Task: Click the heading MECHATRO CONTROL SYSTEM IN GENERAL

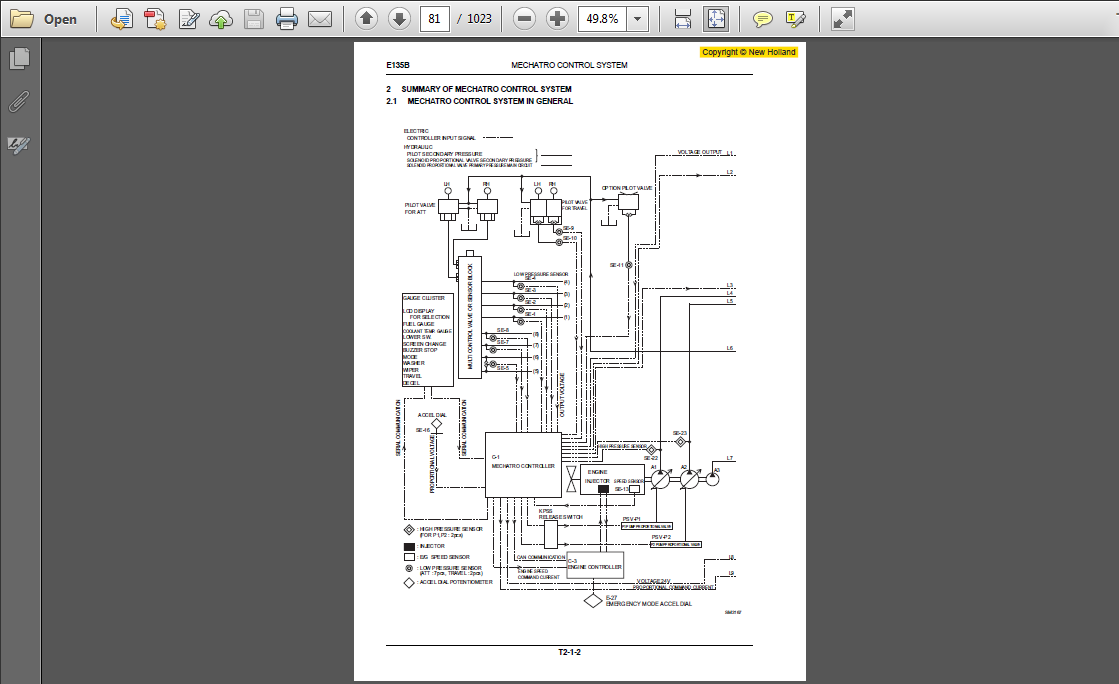Action: [x=490, y=101]
